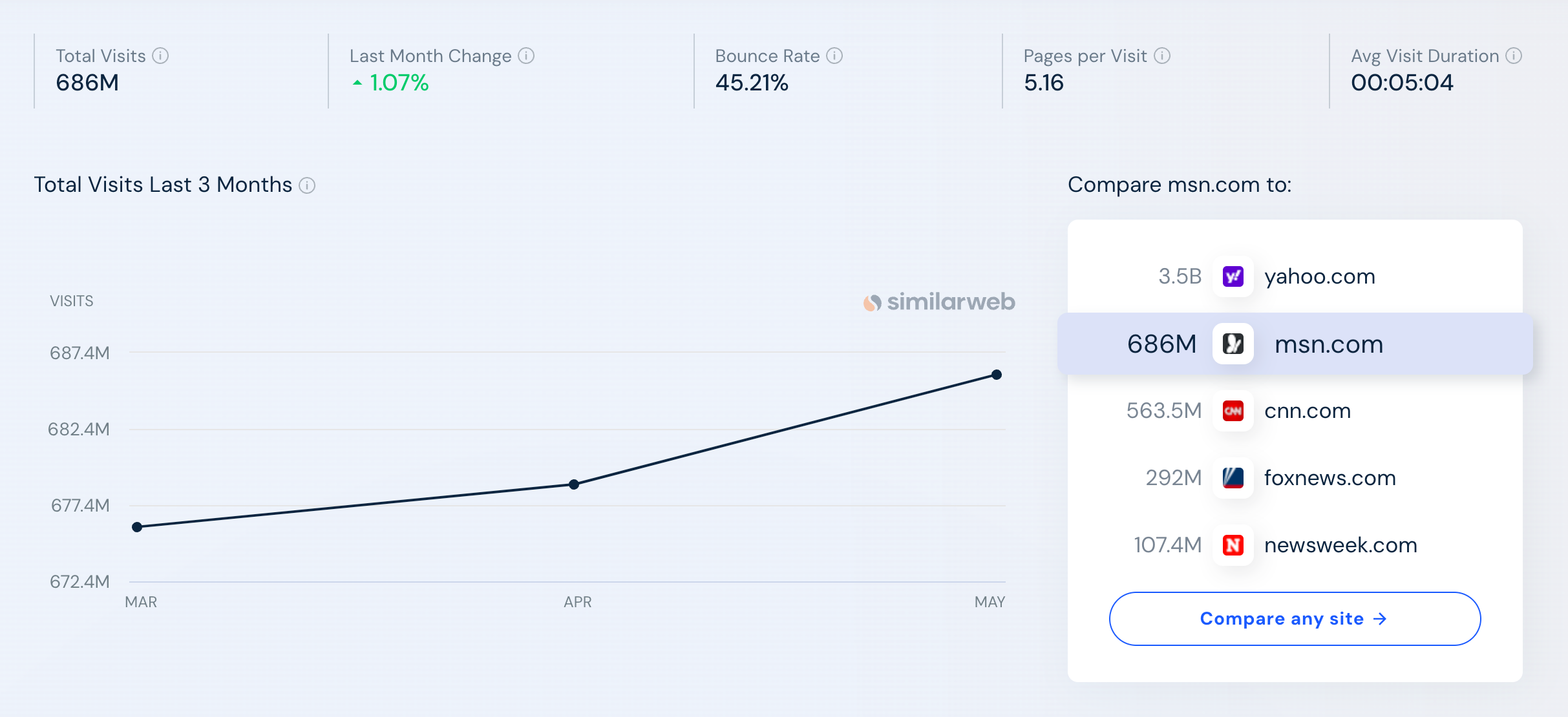Click the info icon beside Last Month Change
Viewport: 1568px width, 717px height.
(526, 56)
